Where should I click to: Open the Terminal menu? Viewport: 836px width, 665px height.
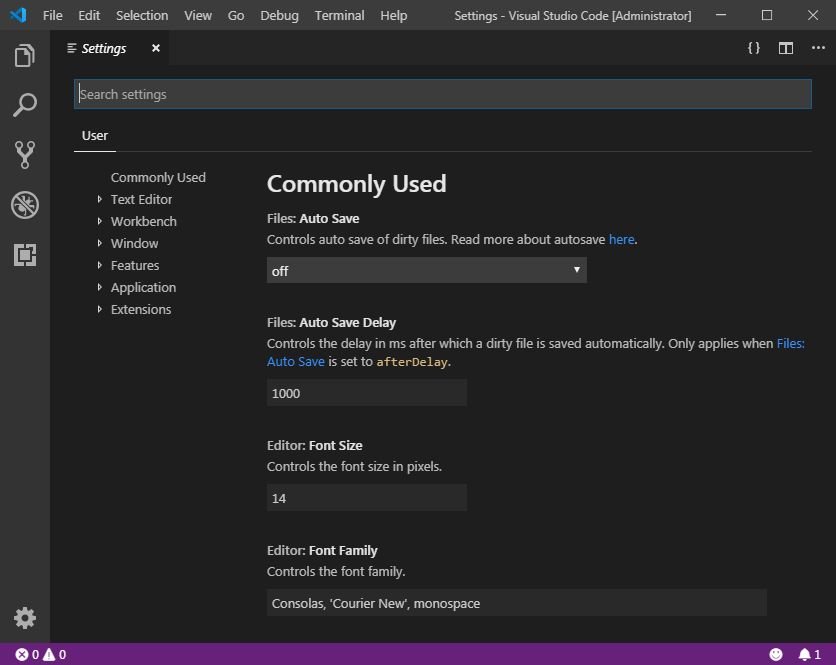tap(339, 15)
